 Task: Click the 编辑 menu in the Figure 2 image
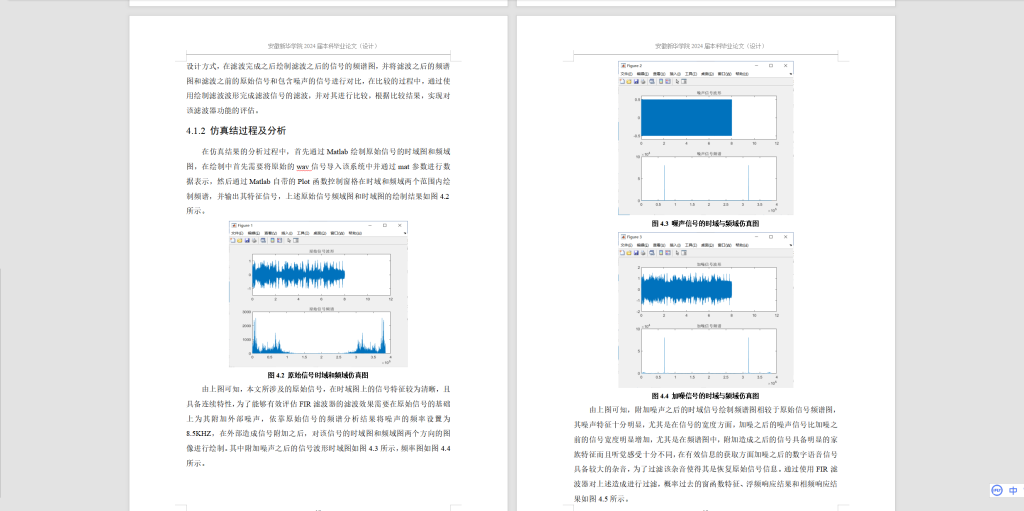(x=643, y=74)
